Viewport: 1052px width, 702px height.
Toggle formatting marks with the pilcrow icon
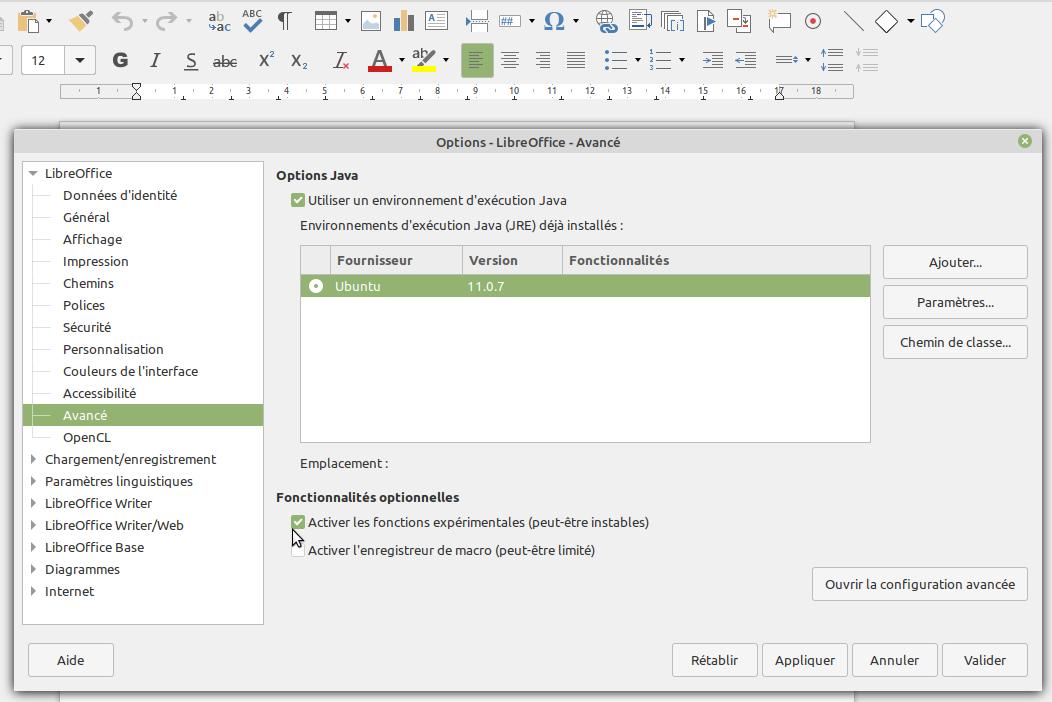pos(285,20)
